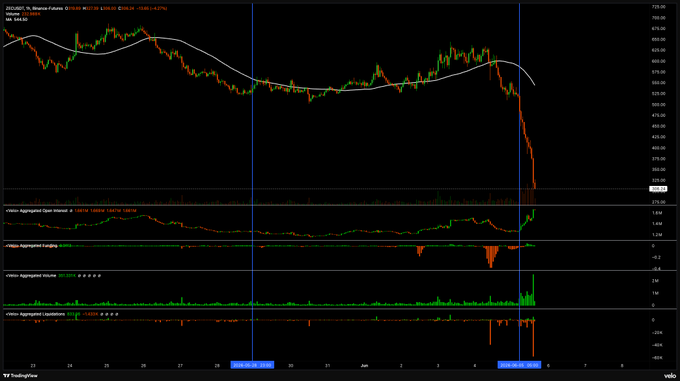
Task: Click the tallest green aggregated volume bar
Action: (x=533, y=290)
